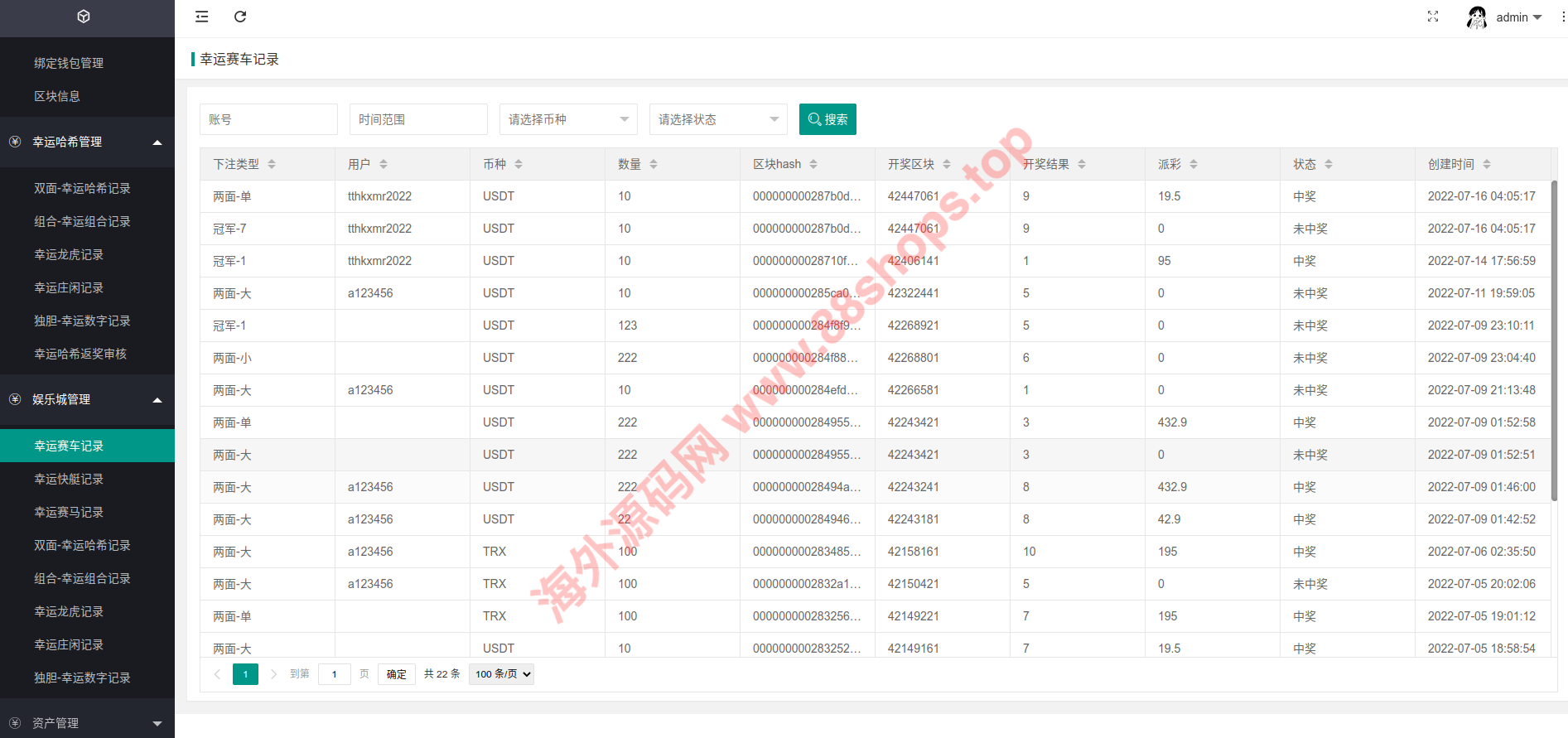Viewport: 1568px width, 738px height.
Task: Open 幸运快艇记录 in the sidebar
Action: click(x=69, y=479)
